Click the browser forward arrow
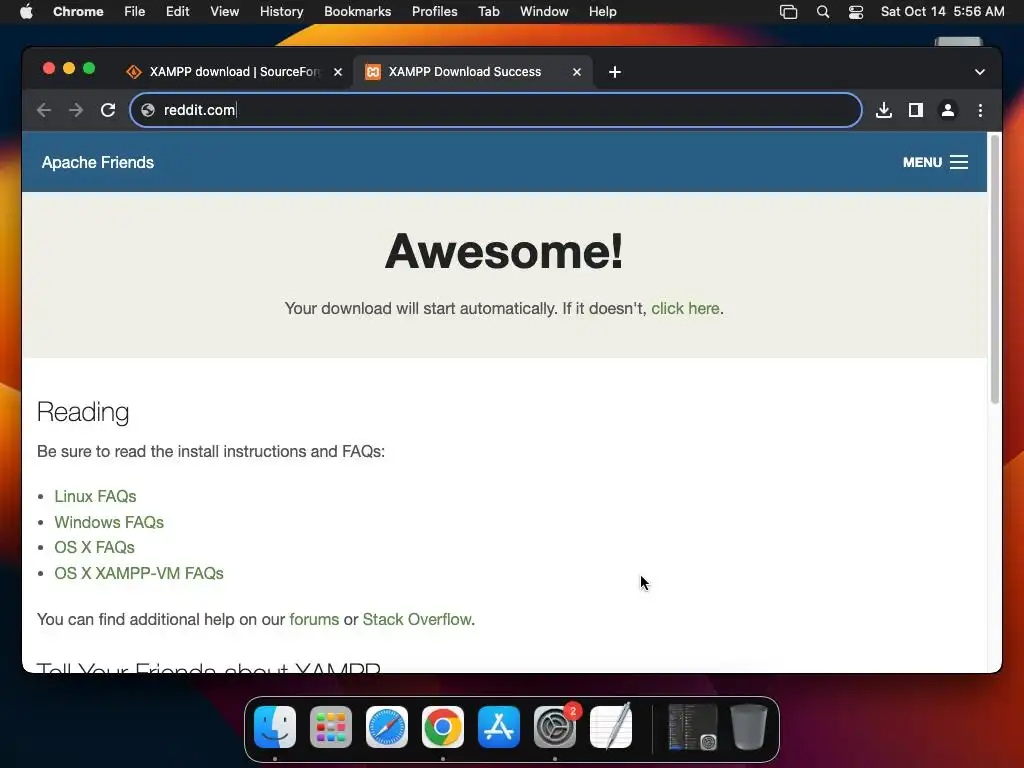 coord(76,110)
